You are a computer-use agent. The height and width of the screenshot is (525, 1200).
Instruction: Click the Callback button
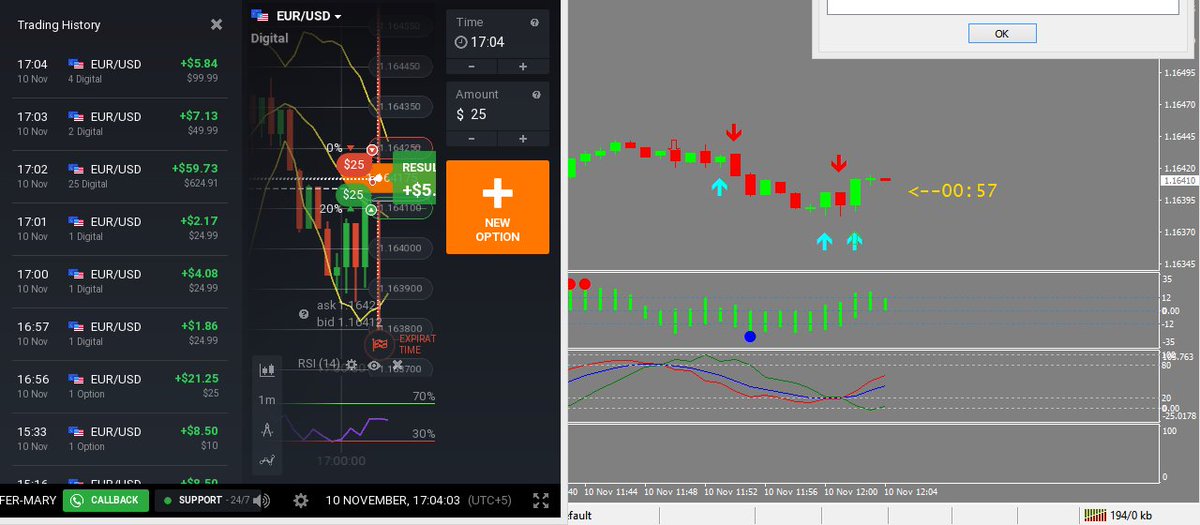(105, 500)
